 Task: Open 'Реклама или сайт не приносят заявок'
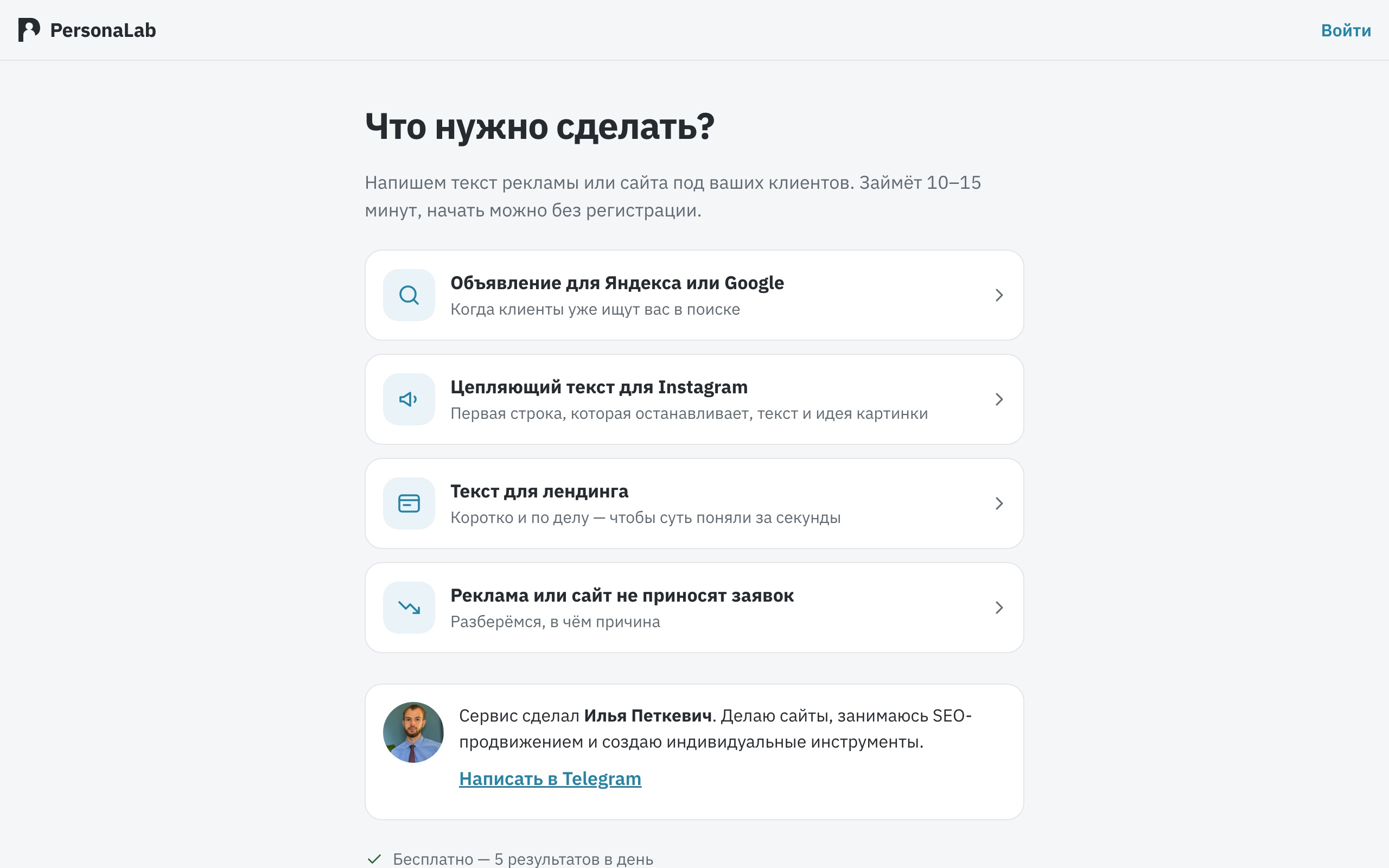click(694, 608)
